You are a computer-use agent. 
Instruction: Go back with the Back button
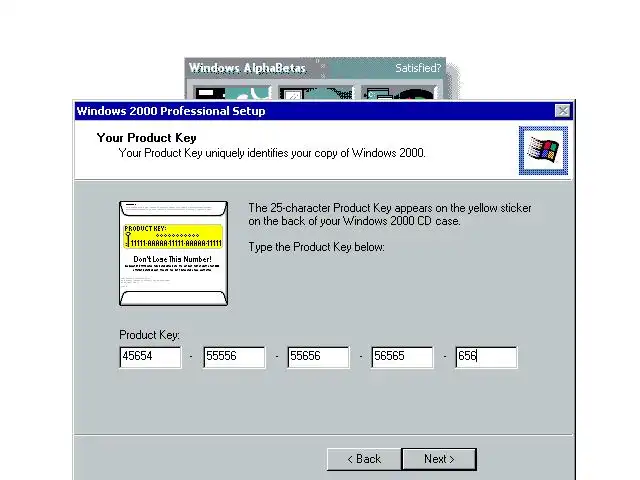click(364, 459)
